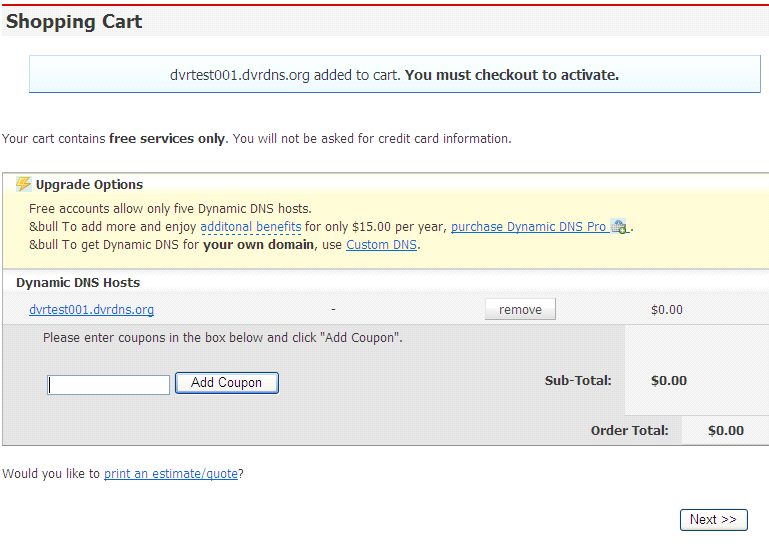Click the host row price $0.00
The image size is (769, 544).
(666, 310)
